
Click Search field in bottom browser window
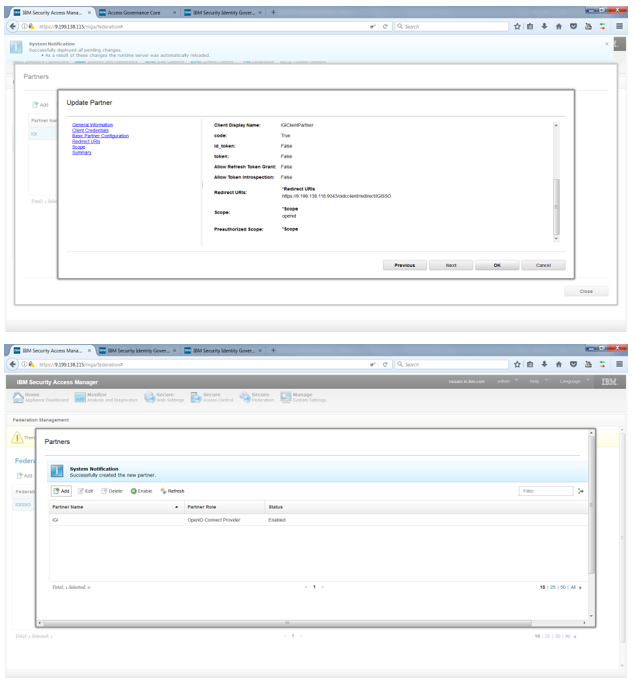click(x=451, y=365)
